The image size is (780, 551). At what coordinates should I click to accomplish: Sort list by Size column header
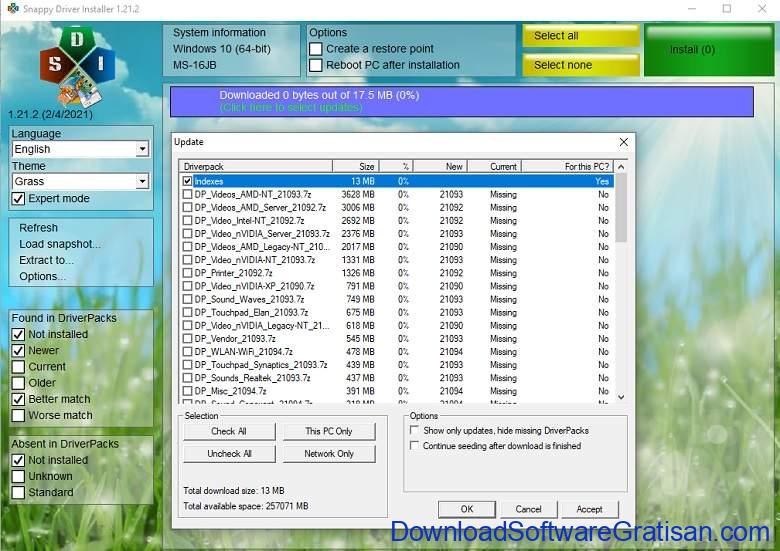point(356,167)
